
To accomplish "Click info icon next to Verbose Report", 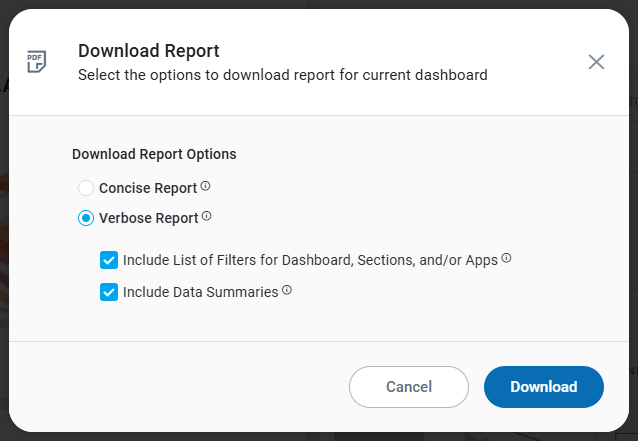I will [x=207, y=217].
